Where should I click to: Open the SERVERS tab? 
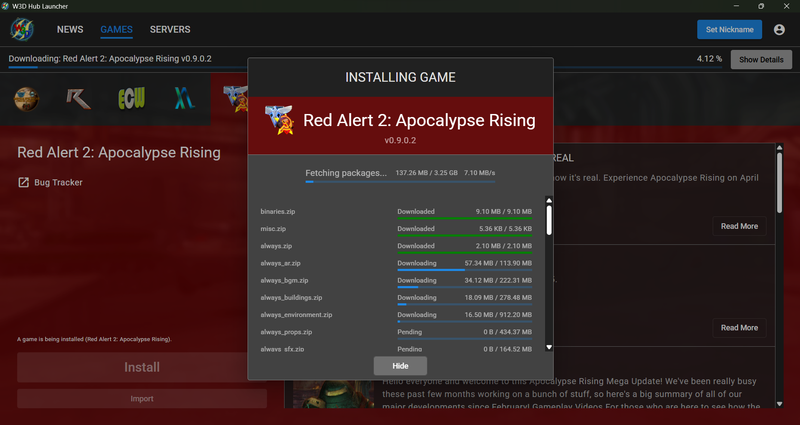(170, 30)
